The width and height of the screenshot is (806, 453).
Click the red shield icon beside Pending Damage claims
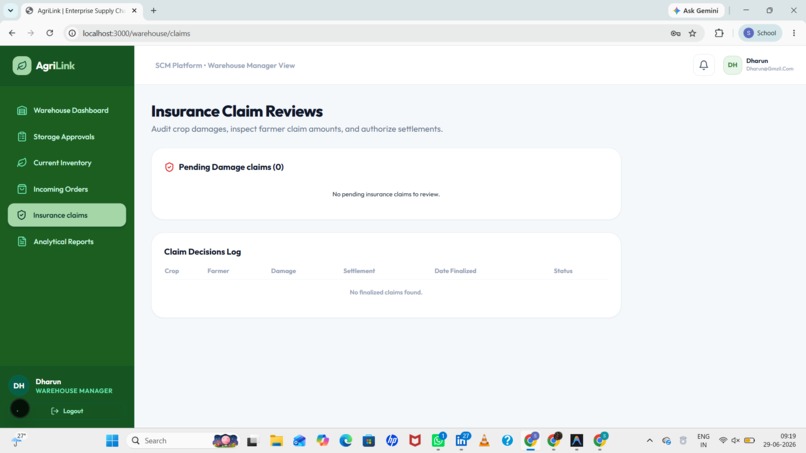(169, 167)
